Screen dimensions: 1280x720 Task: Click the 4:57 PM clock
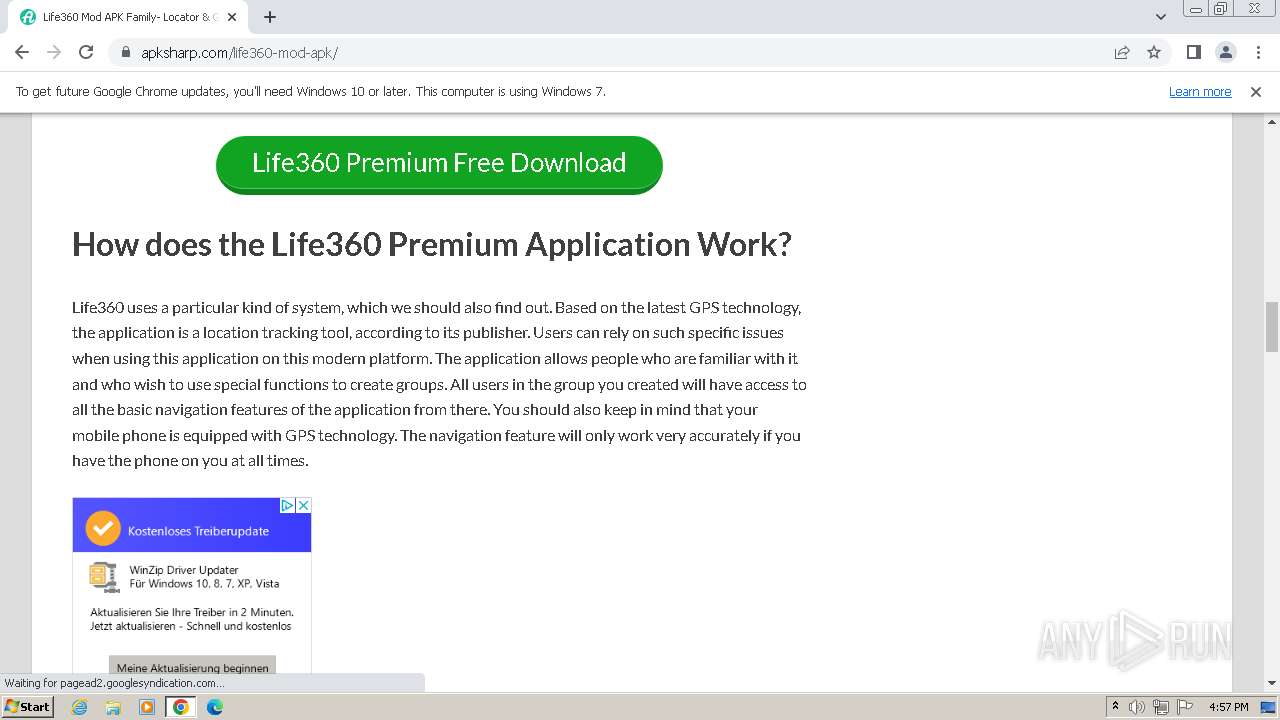(x=1229, y=707)
